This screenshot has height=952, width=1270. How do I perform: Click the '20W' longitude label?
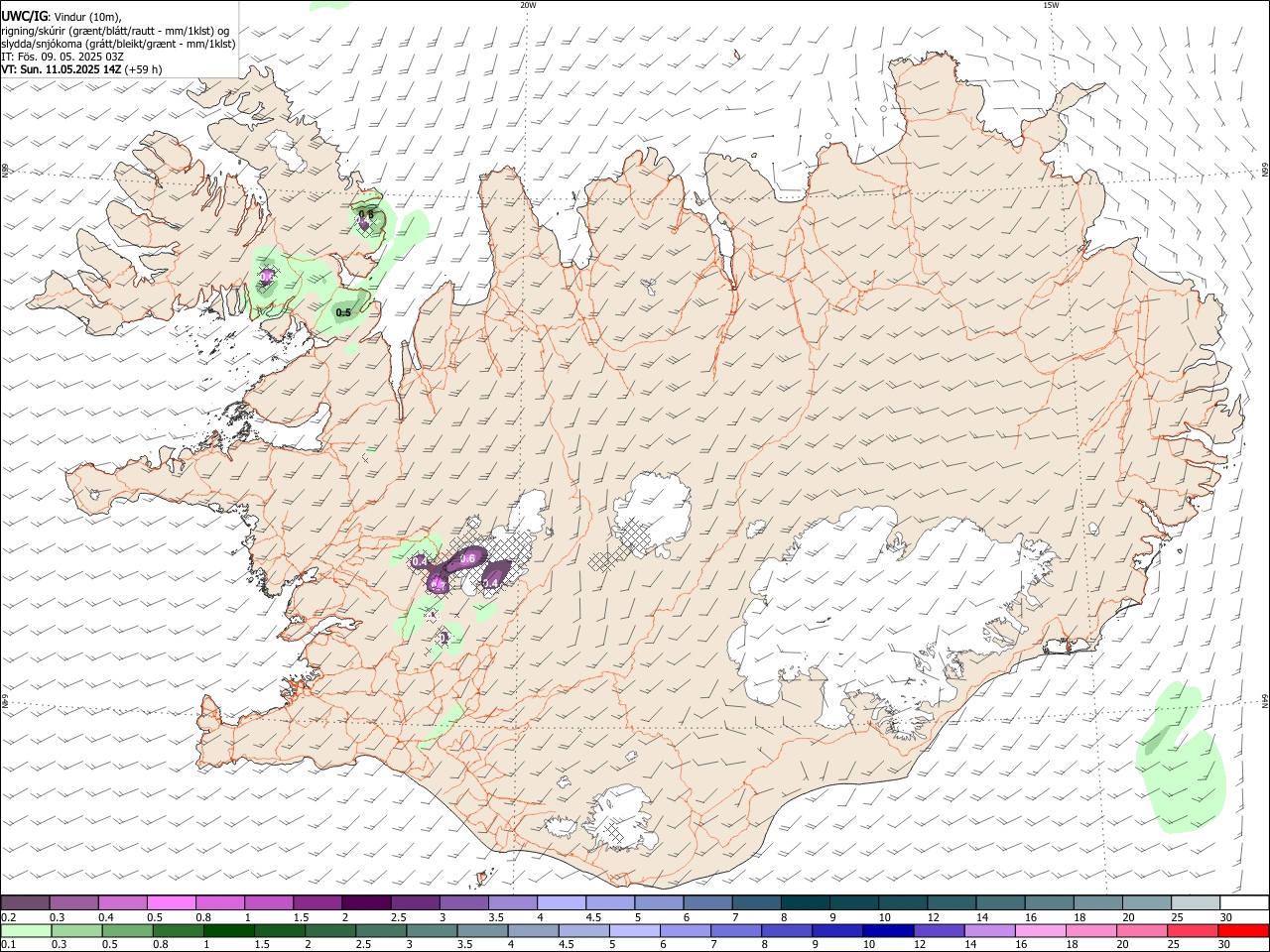tap(528, 5)
